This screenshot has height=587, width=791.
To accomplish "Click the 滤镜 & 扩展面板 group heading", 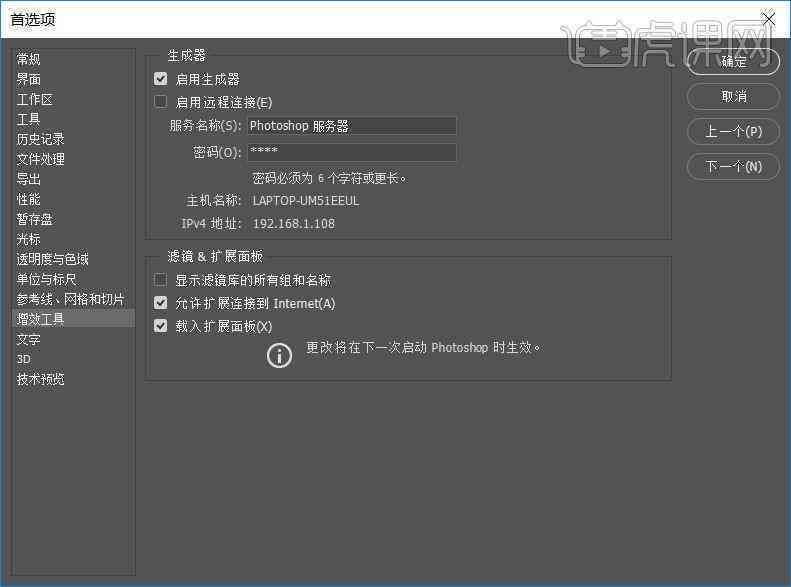I will tap(215, 257).
